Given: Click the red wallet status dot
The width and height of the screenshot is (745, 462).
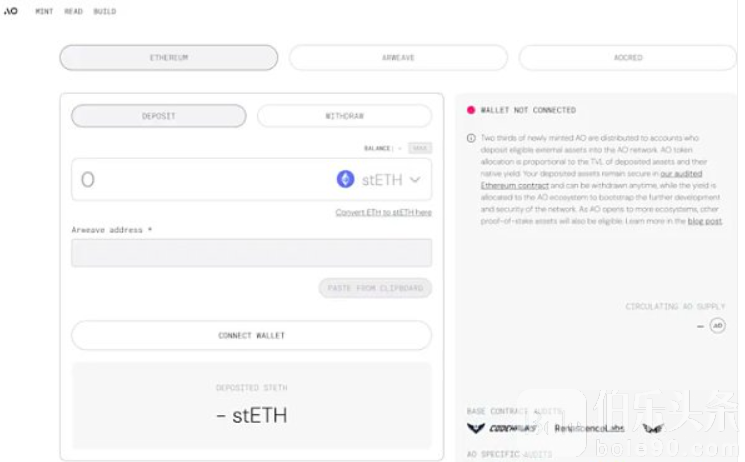Looking at the screenshot, I should (471, 110).
